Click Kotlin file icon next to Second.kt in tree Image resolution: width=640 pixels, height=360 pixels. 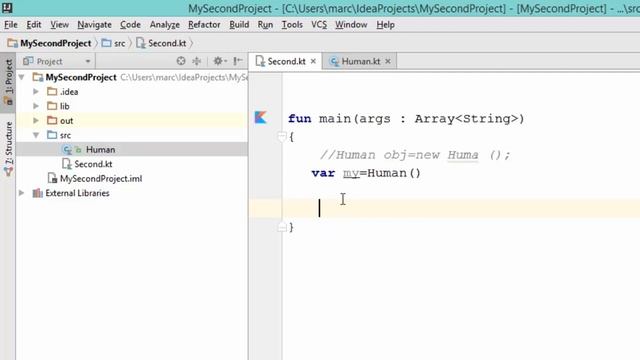pos(67,164)
